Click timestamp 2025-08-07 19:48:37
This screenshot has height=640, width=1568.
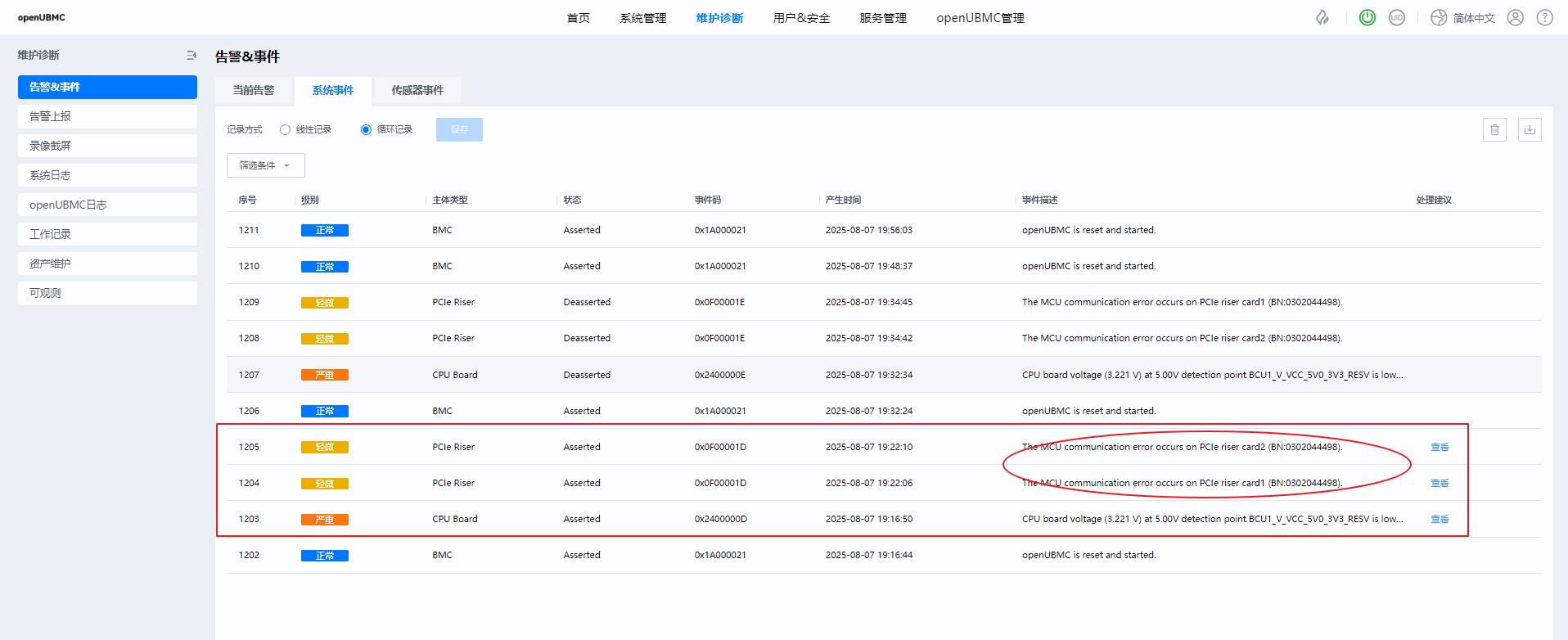coord(869,266)
